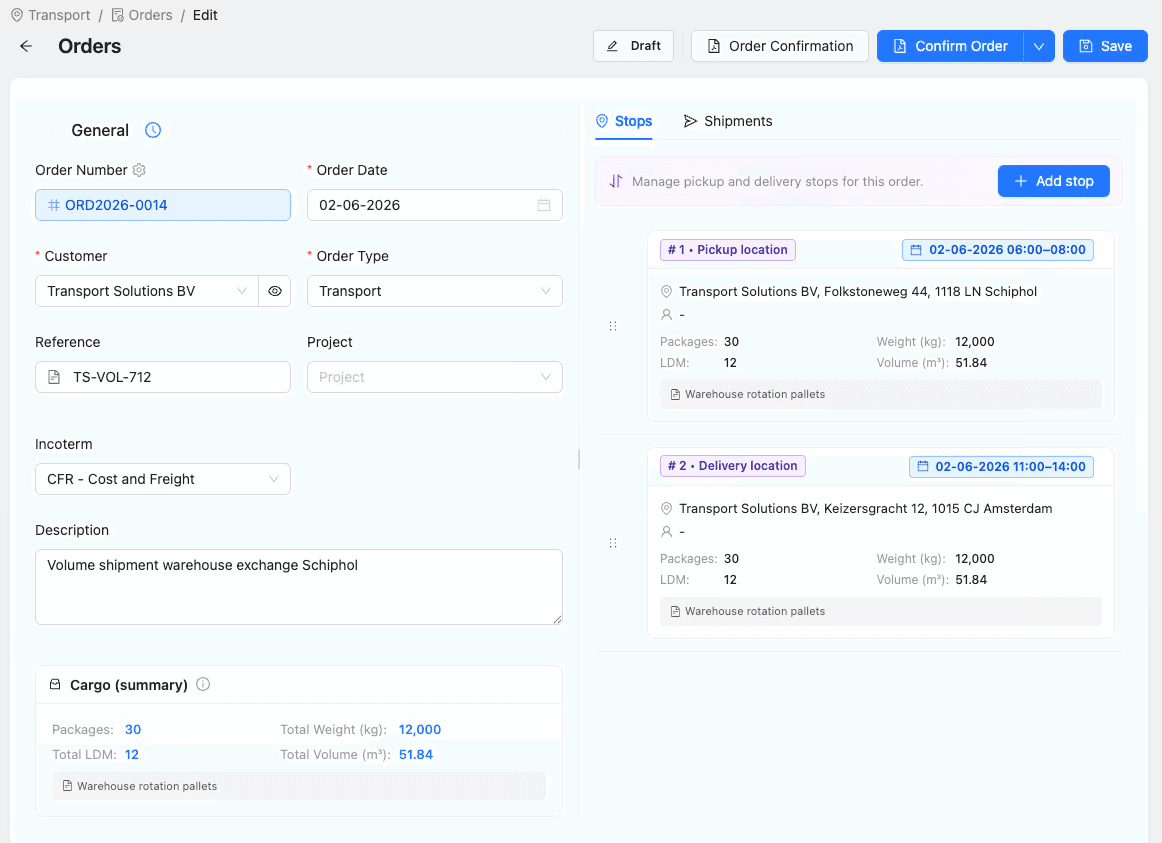This screenshot has height=843, width=1162.
Task: Click note icon in cargo summary pallets note
Action: [x=67, y=786]
